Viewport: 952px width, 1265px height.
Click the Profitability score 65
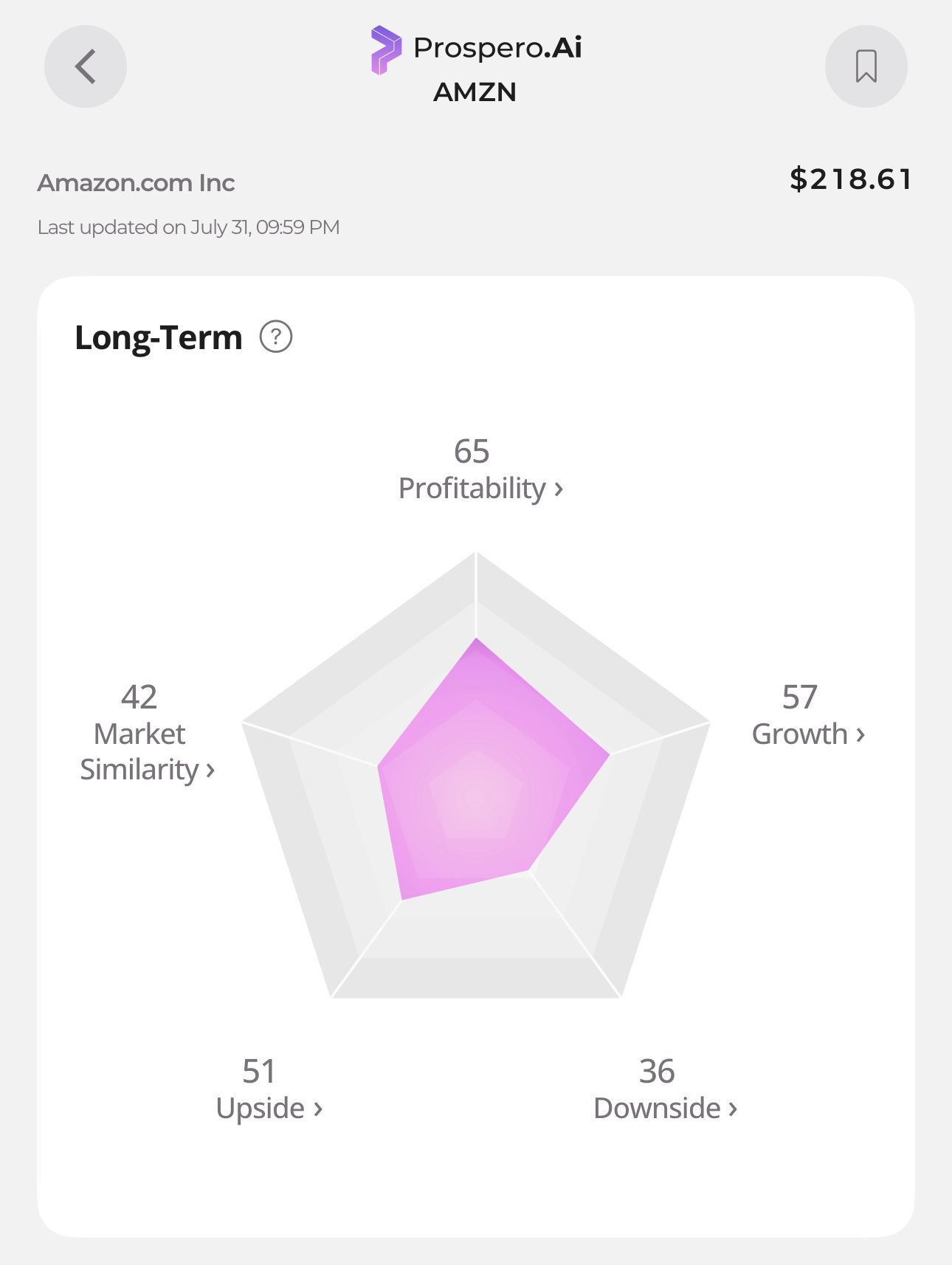coord(472,451)
